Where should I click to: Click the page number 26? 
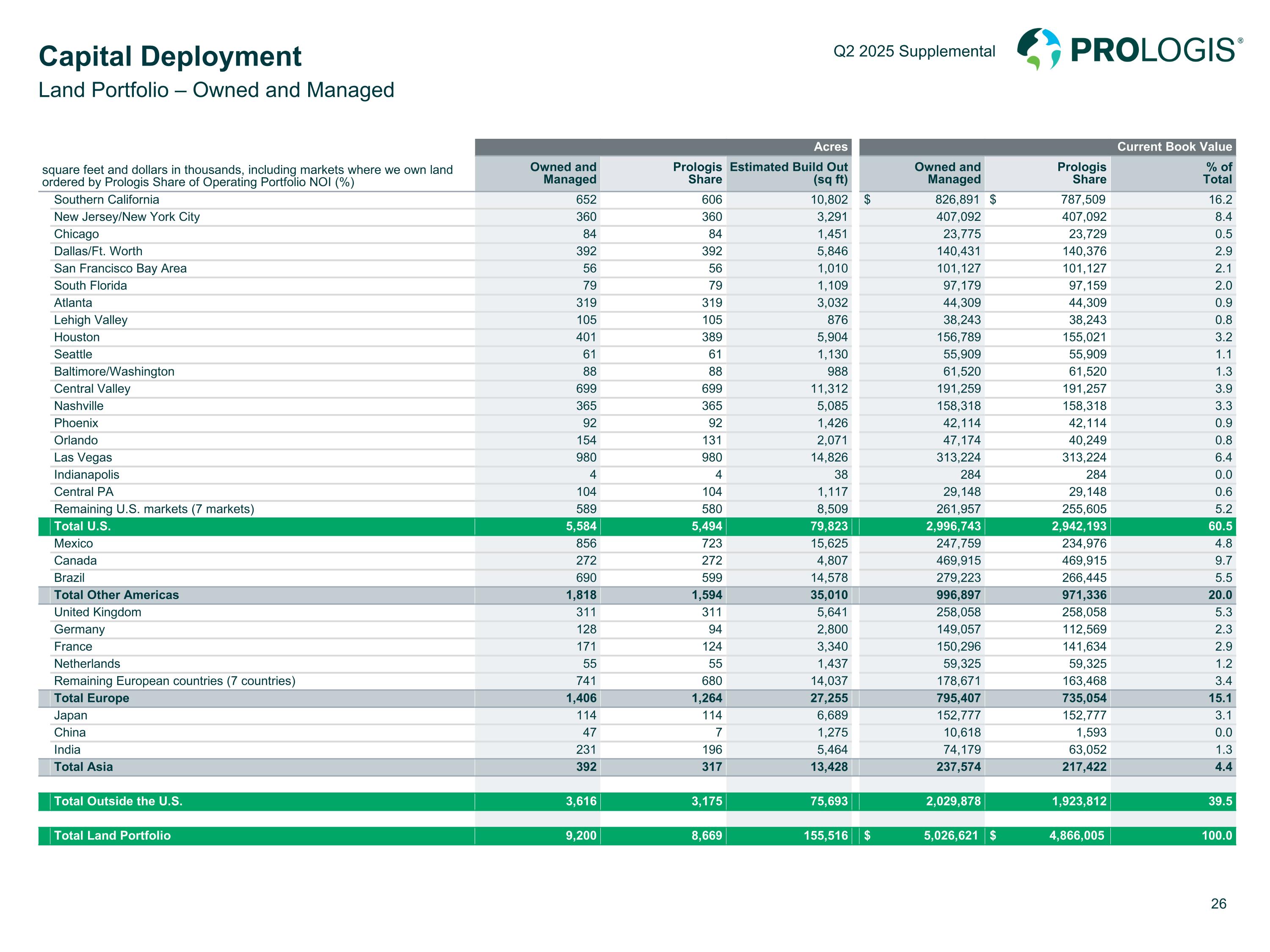tap(1218, 904)
